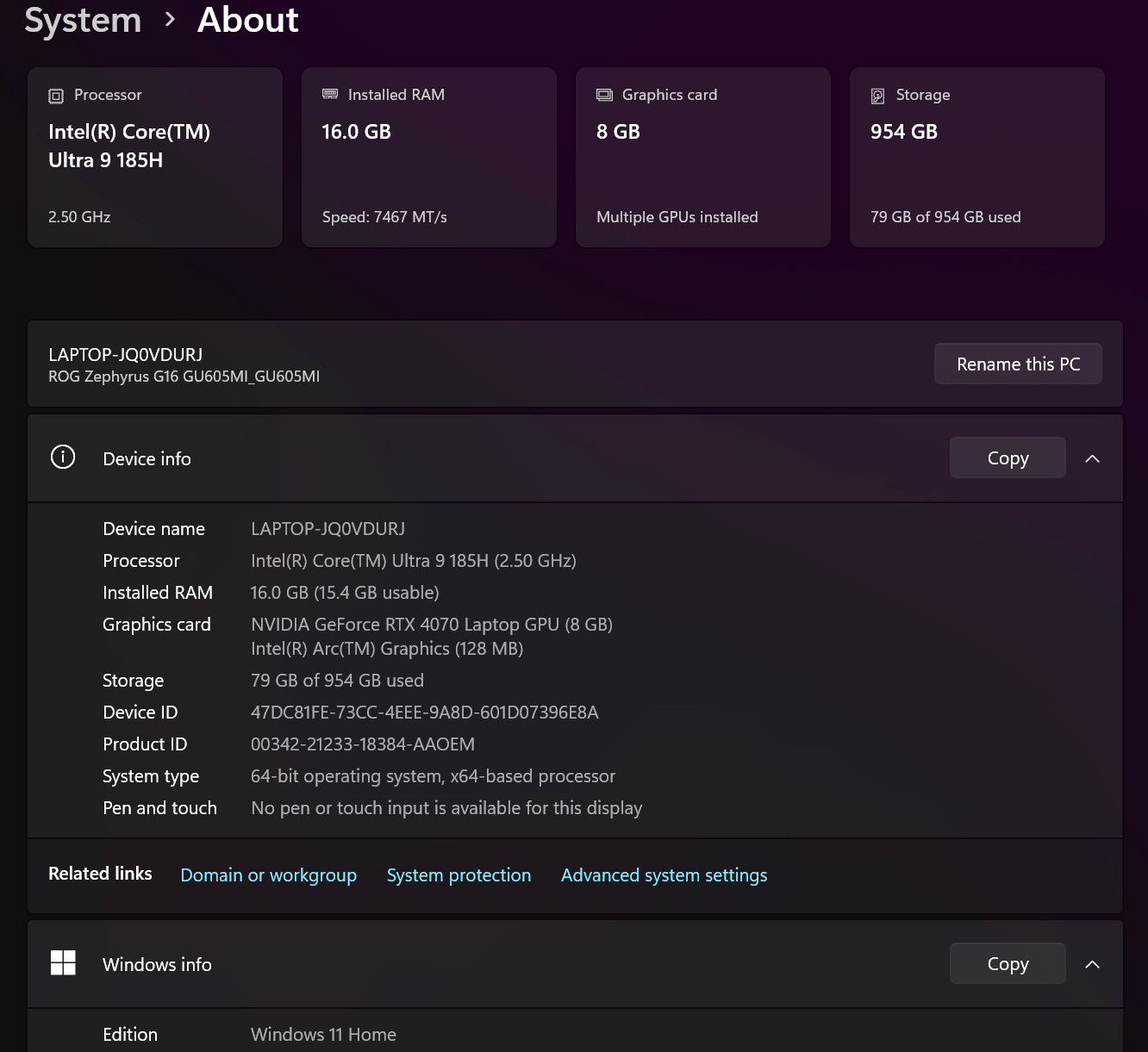Click the Graphics card icon

[604, 95]
